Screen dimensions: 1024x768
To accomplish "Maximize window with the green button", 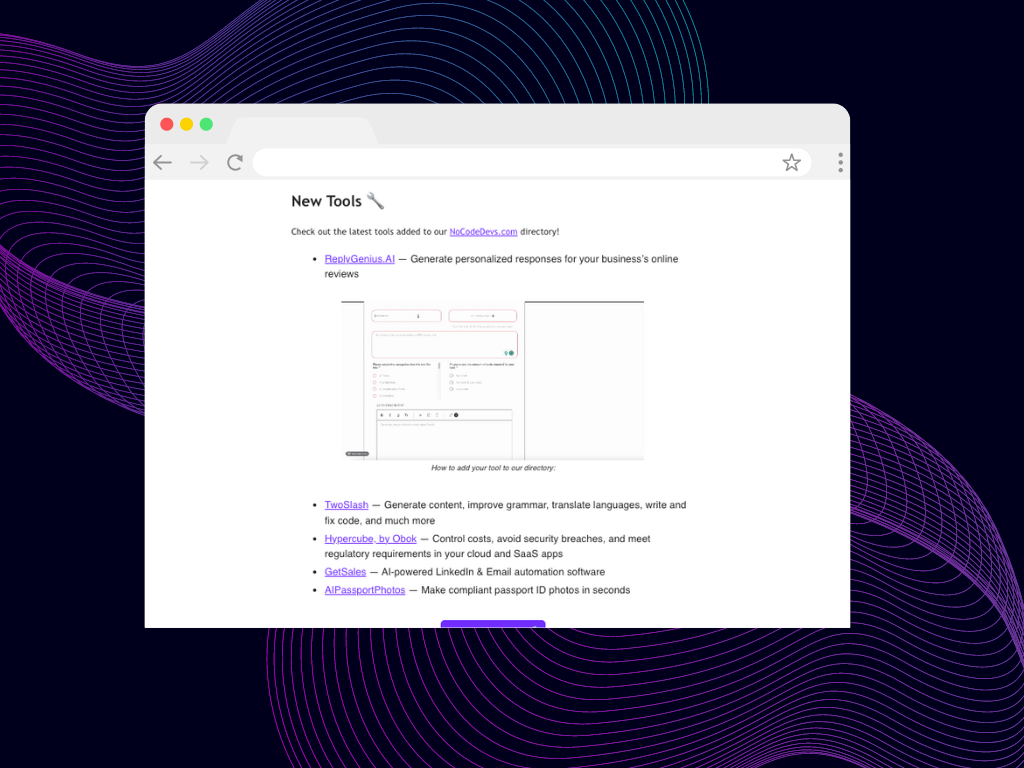I will [x=206, y=124].
